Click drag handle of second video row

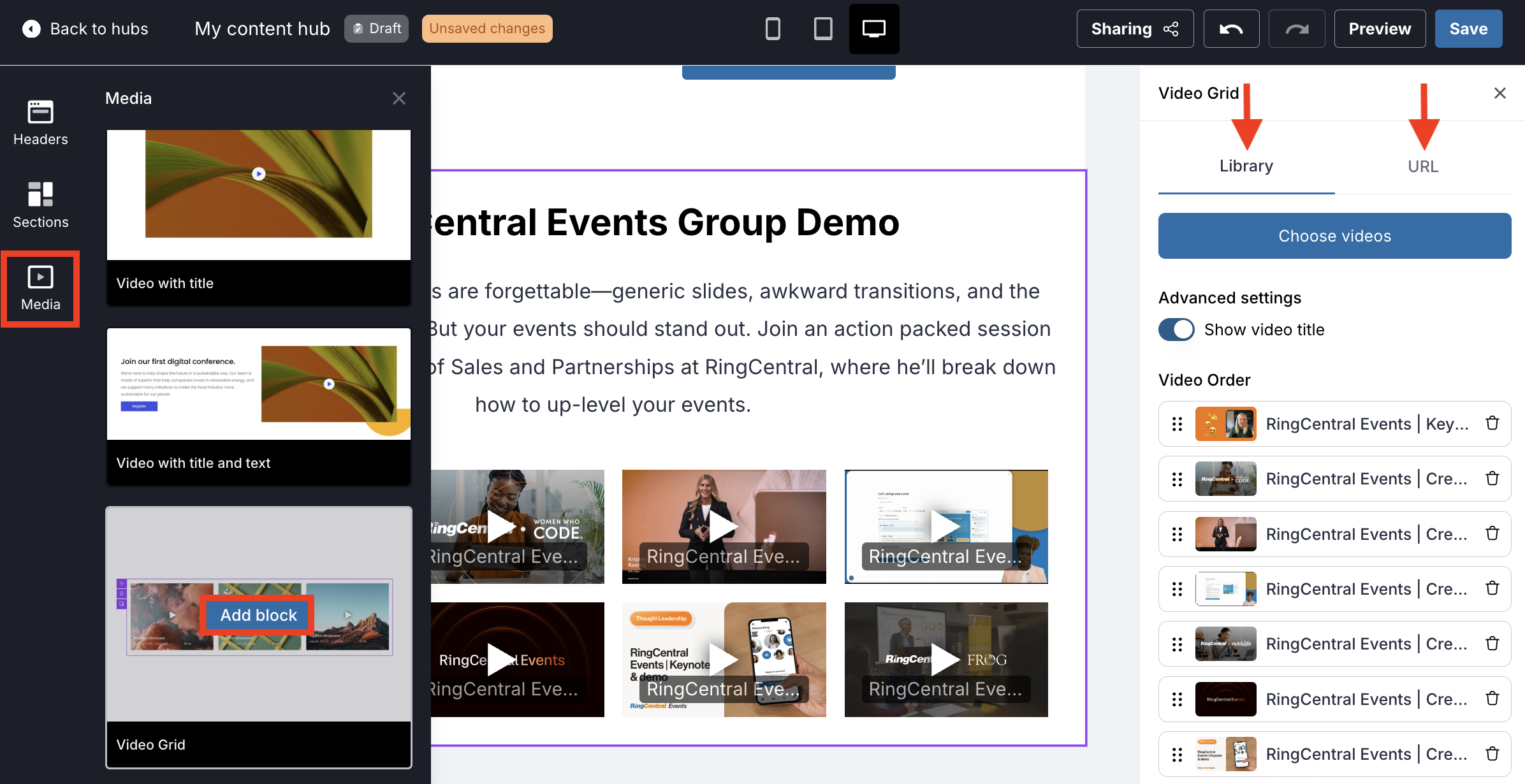pyautogui.click(x=1177, y=479)
